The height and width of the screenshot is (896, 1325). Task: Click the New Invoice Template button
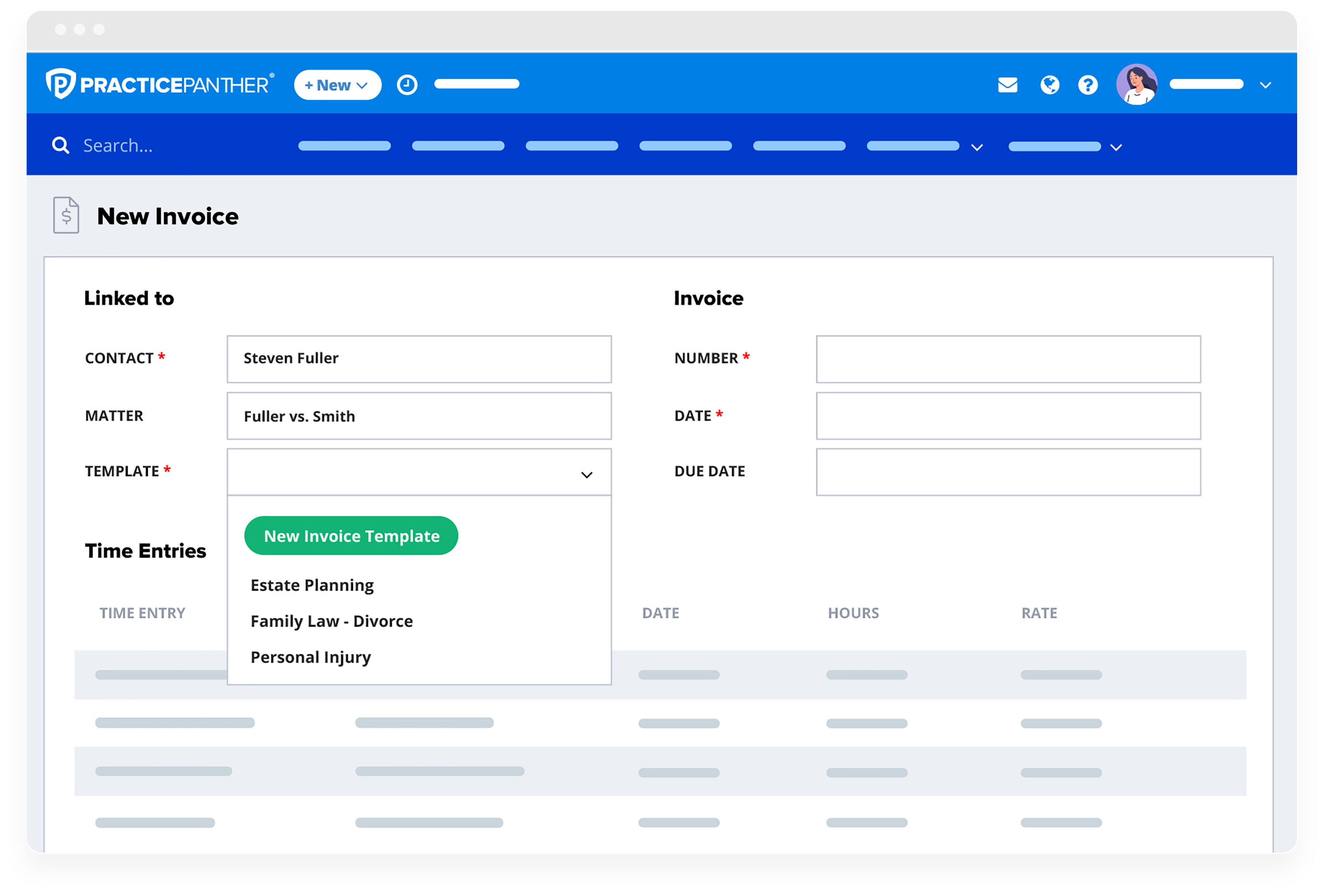pos(351,535)
